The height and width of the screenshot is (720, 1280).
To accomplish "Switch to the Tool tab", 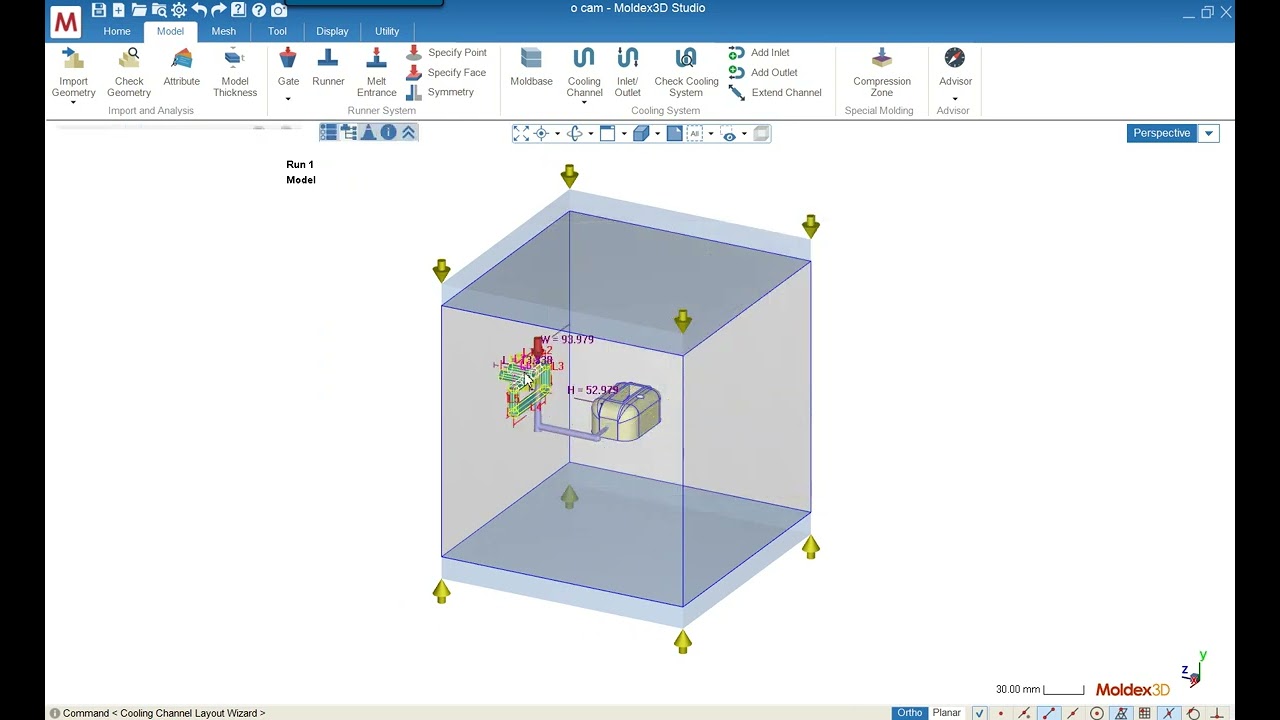I will 277,31.
